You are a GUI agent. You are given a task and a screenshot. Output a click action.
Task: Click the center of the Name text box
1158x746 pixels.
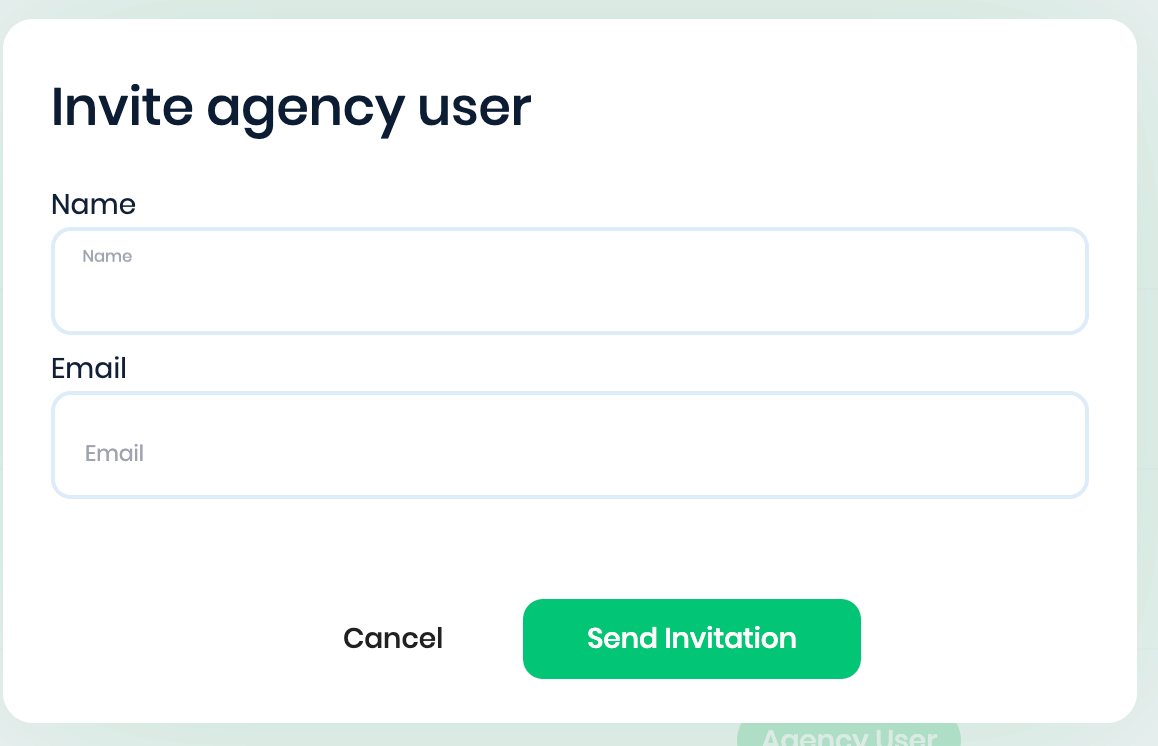click(569, 281)
